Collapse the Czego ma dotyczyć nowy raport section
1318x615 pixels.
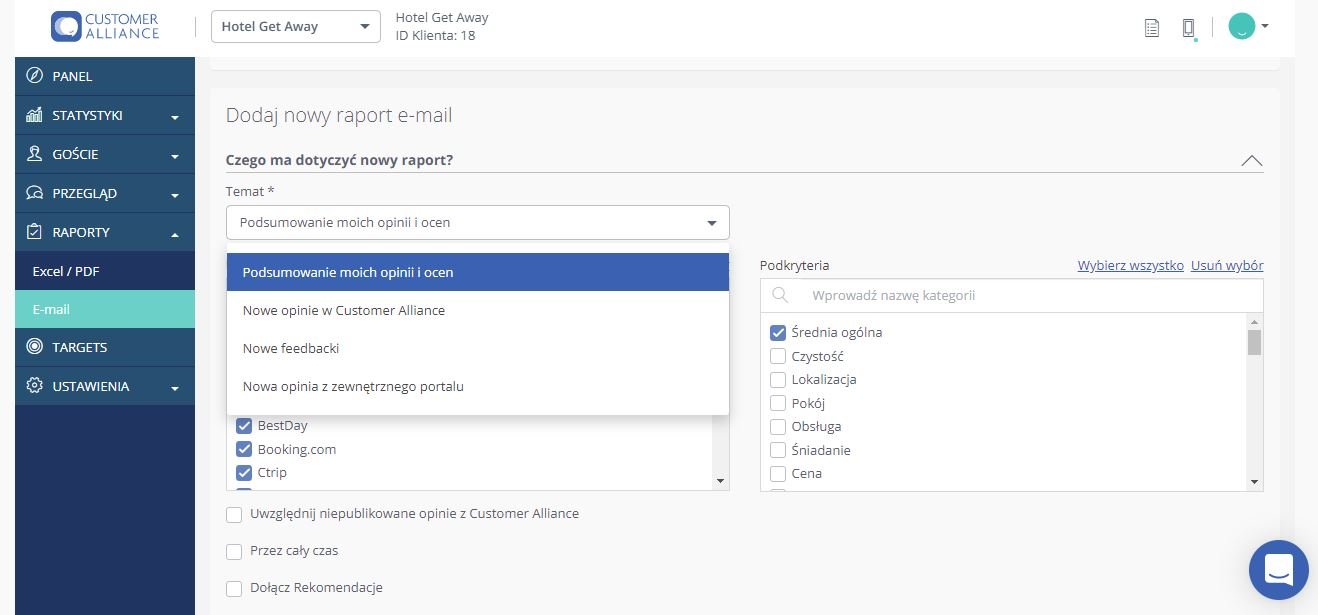coord(1251,160)
